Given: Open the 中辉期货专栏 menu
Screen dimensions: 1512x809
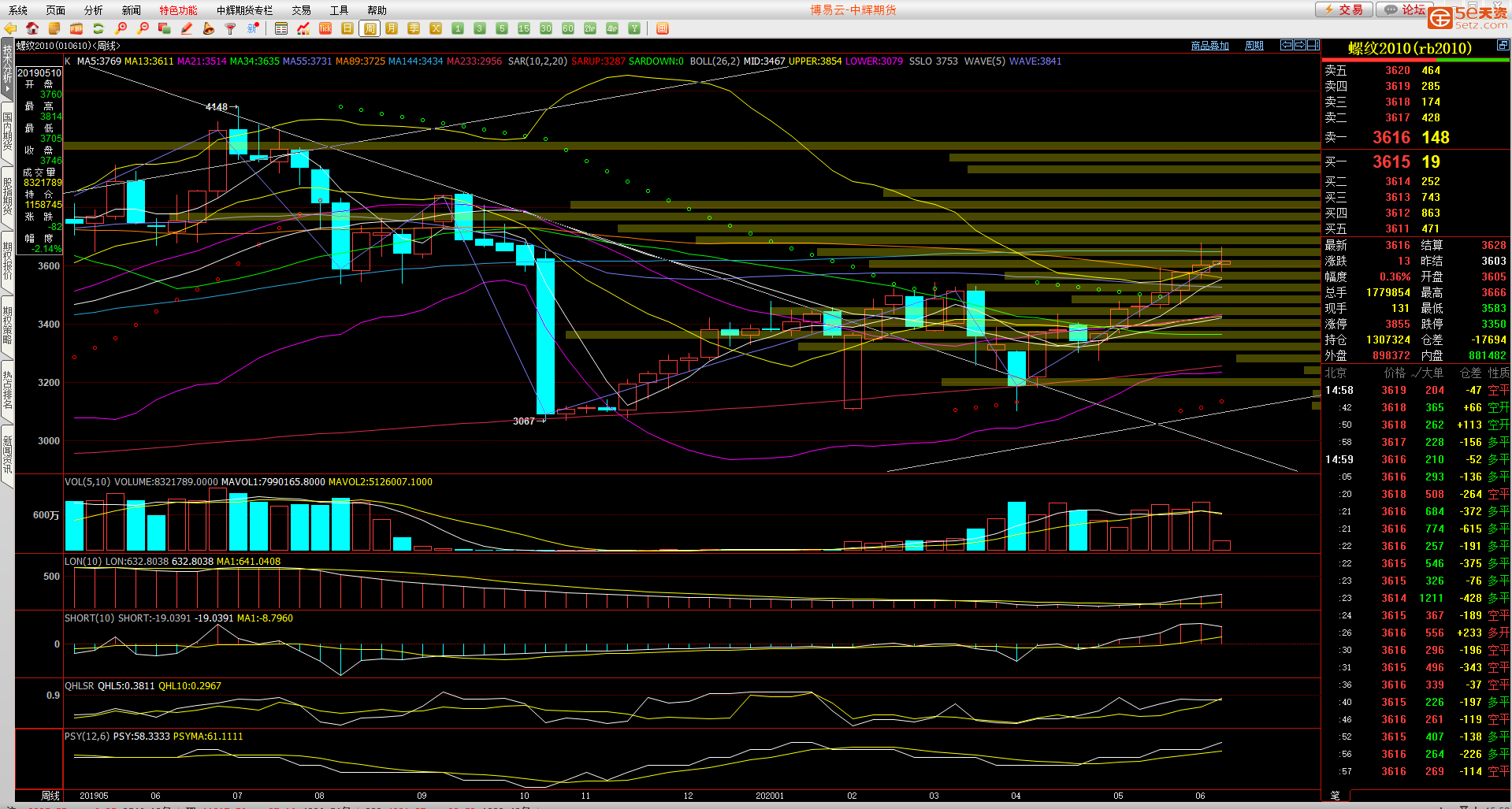Looking at the screenshot, I should pos(245,10).
